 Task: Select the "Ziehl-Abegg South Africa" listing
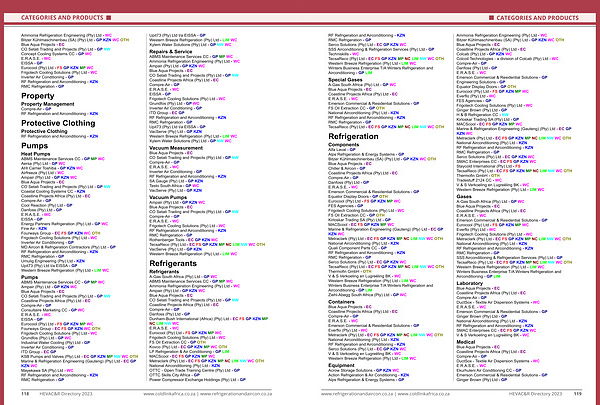pyautogui.click(x=367, y=295)
